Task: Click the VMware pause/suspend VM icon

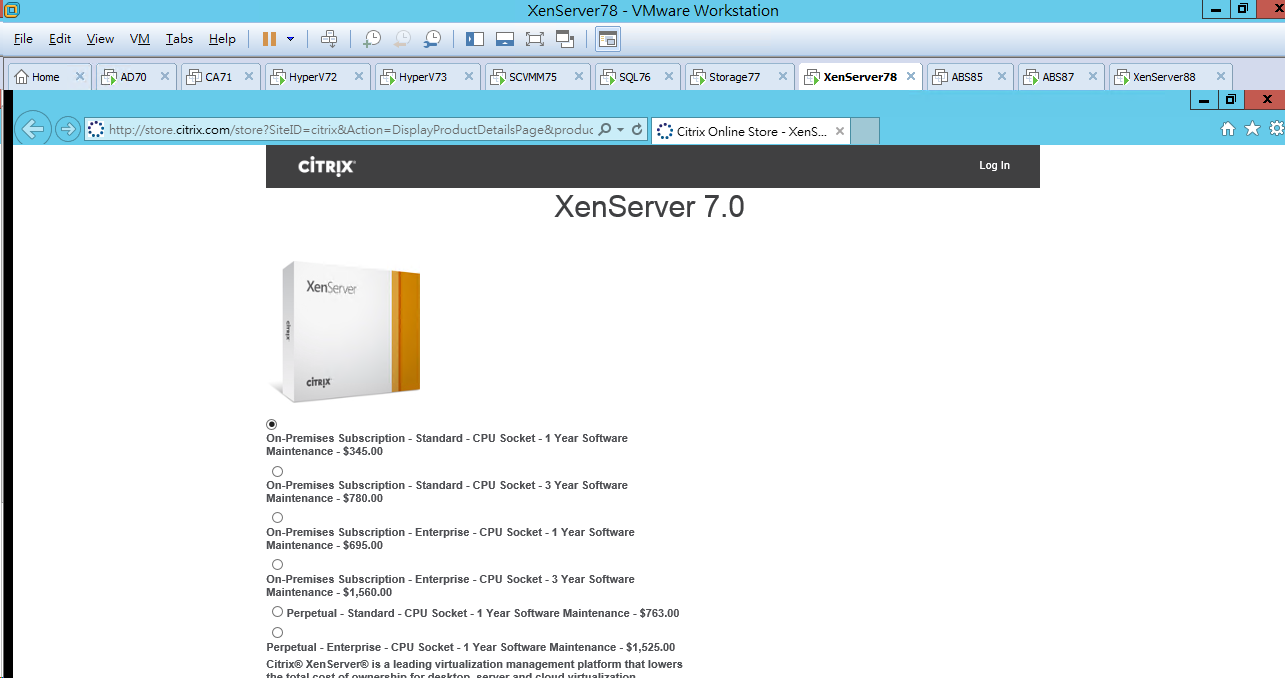Action: click(x=269, y=39)
